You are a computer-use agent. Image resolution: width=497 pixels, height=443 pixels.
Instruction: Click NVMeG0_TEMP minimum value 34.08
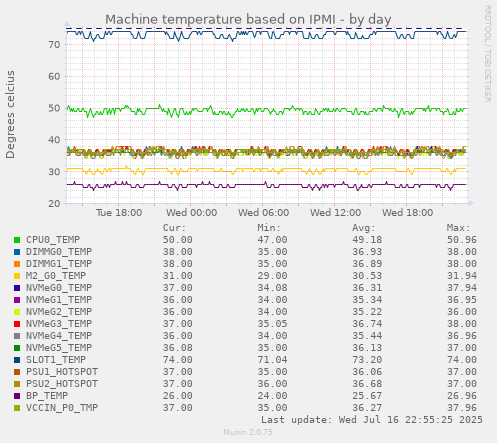tap(272, 288)
